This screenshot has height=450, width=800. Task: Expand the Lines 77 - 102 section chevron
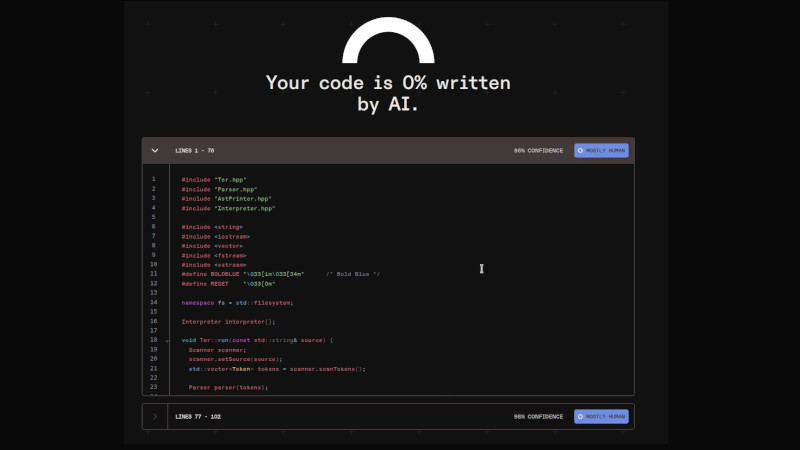155,416
